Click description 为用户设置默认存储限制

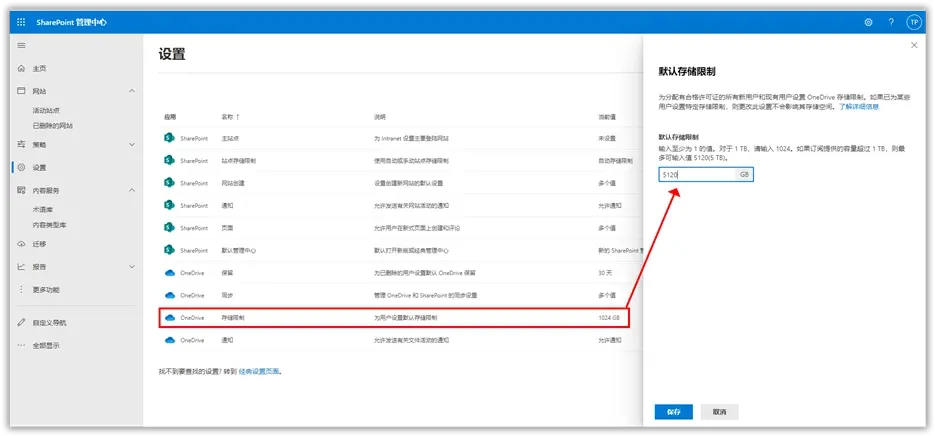[405, 318]
